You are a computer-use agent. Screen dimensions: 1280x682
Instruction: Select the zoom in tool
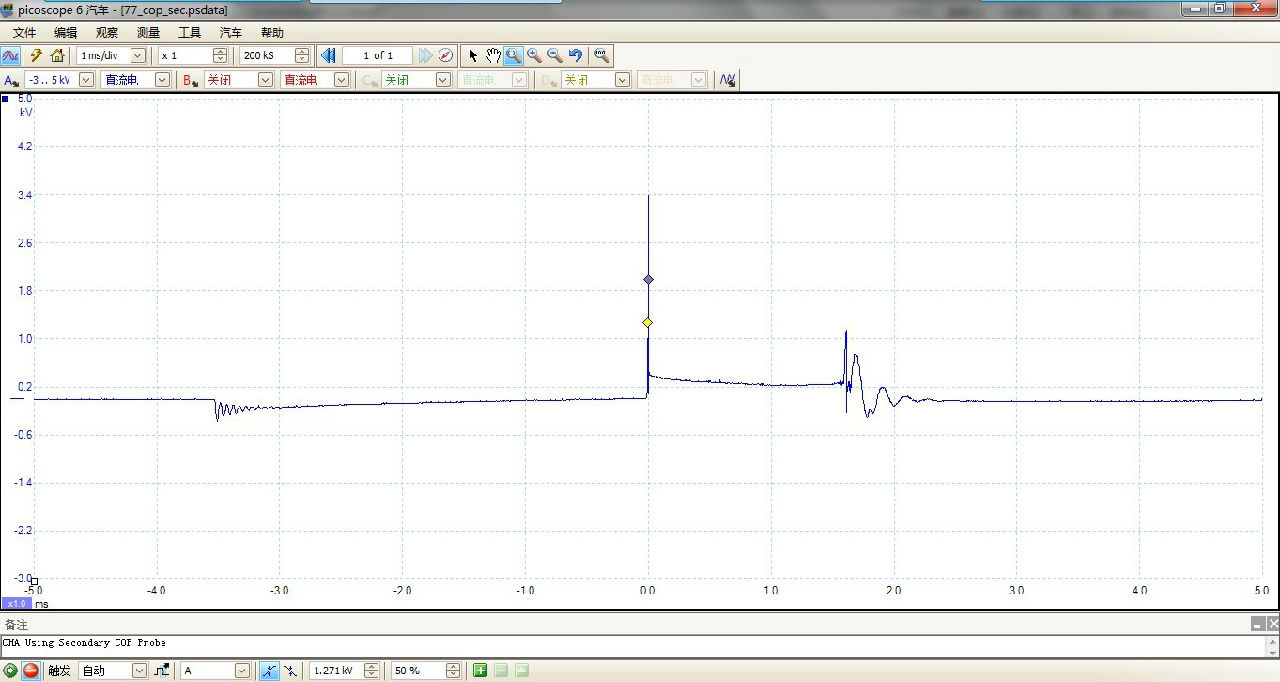(534, 56)
